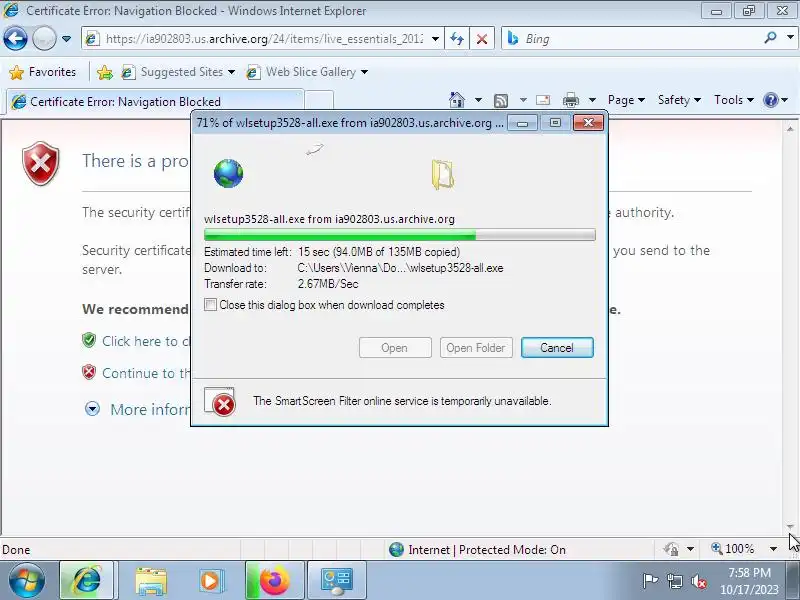Click the 'Click here to close' link
Viewport: 800px width, 600px height.
145,341
